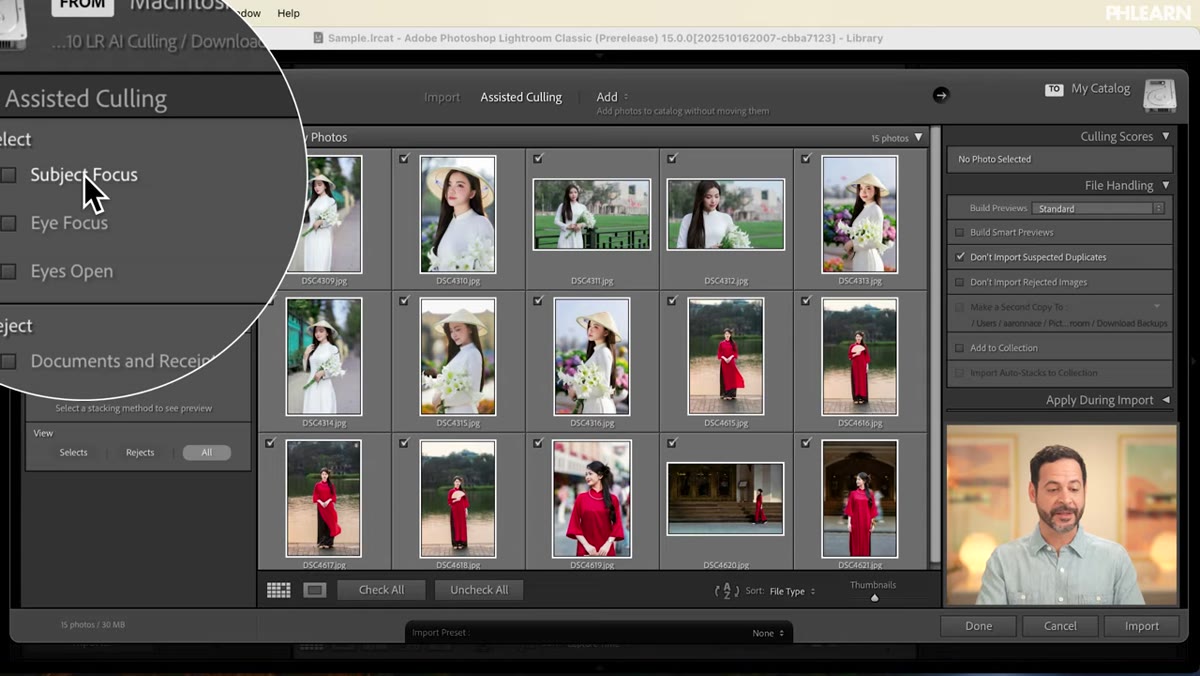Click the Import button
Image resolution: width=1200 pixels, height=676 pixels.
tap(1141, 626)
